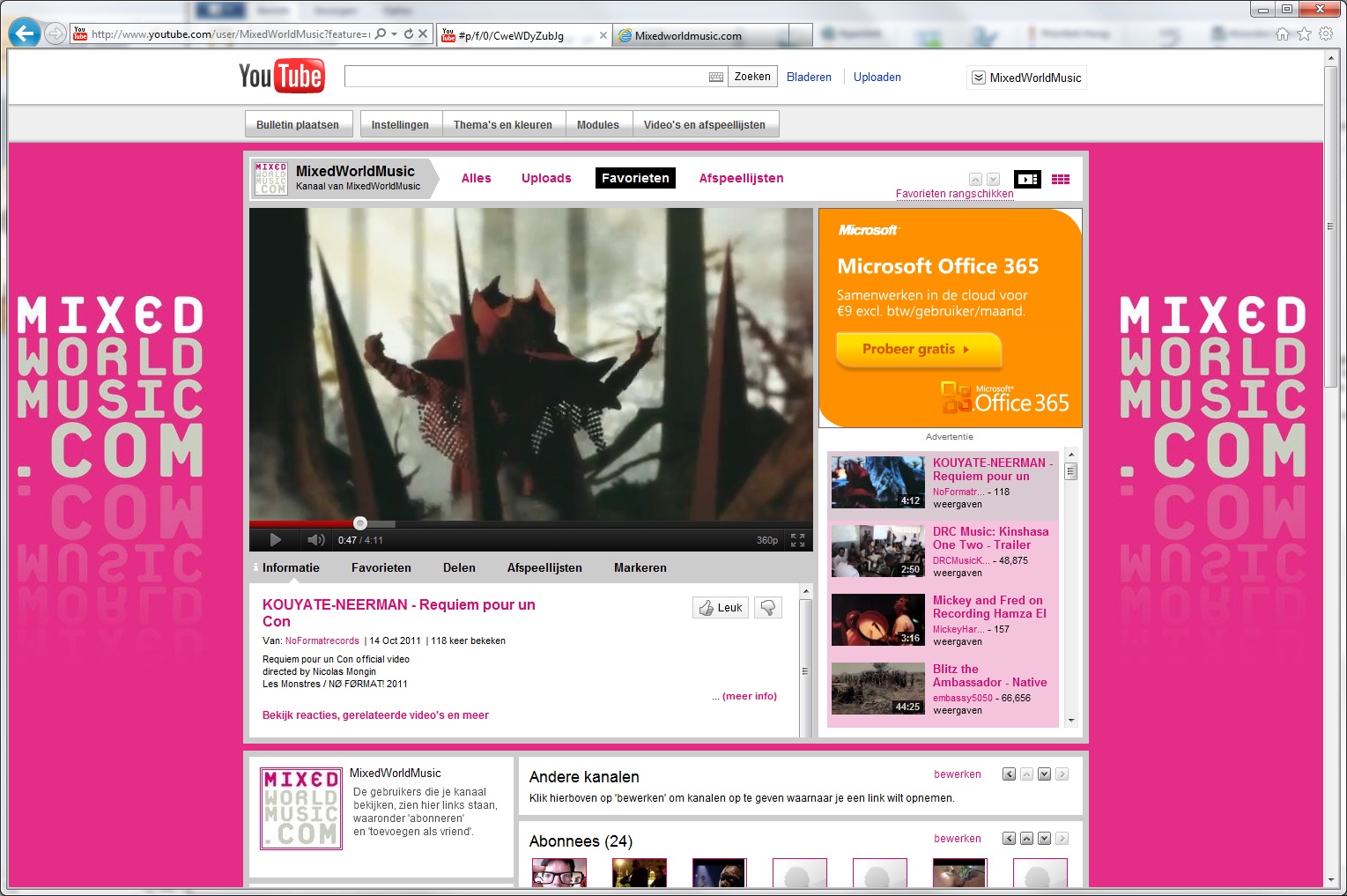Click Bekijk reacties, gerelateerde video's en meer
This screenshot has width=1347, height=896.
pos(375,715)
